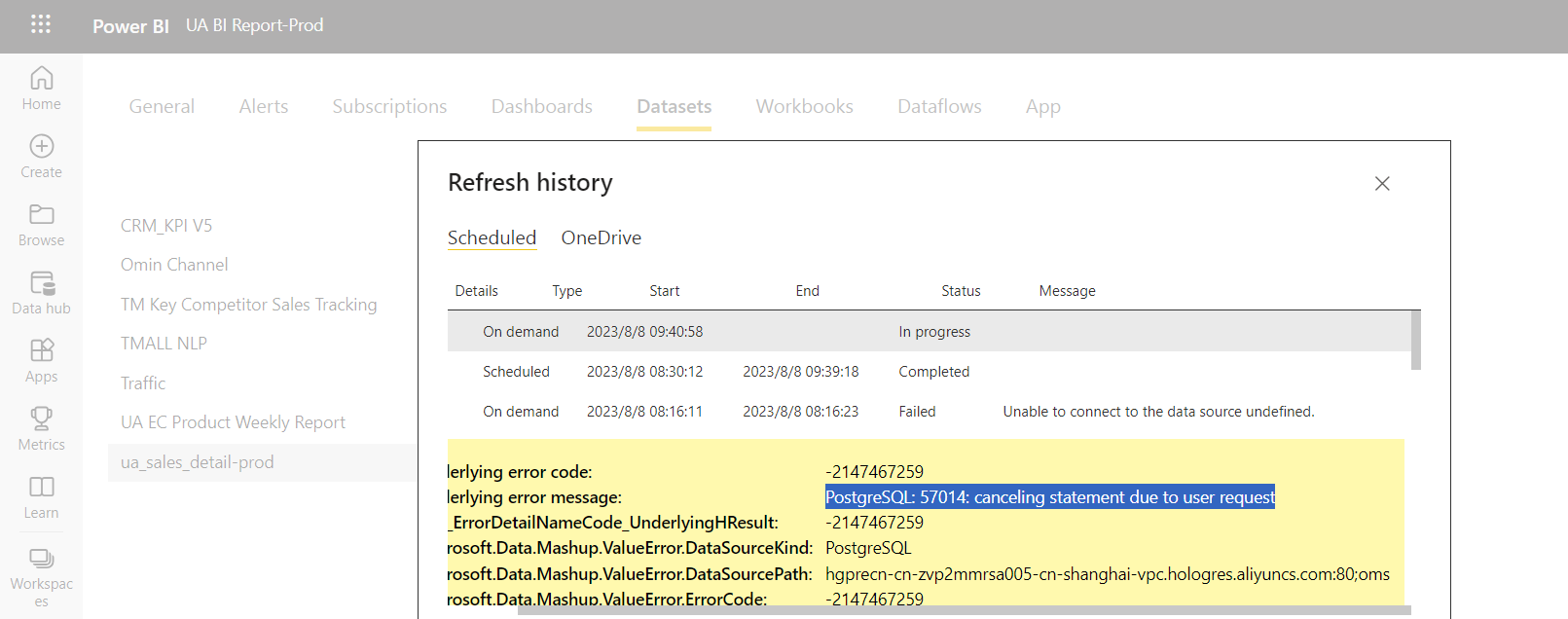Screen dimensions: 1568x619
Task: Switch to the Alerts tab
Action: (264, 106)
